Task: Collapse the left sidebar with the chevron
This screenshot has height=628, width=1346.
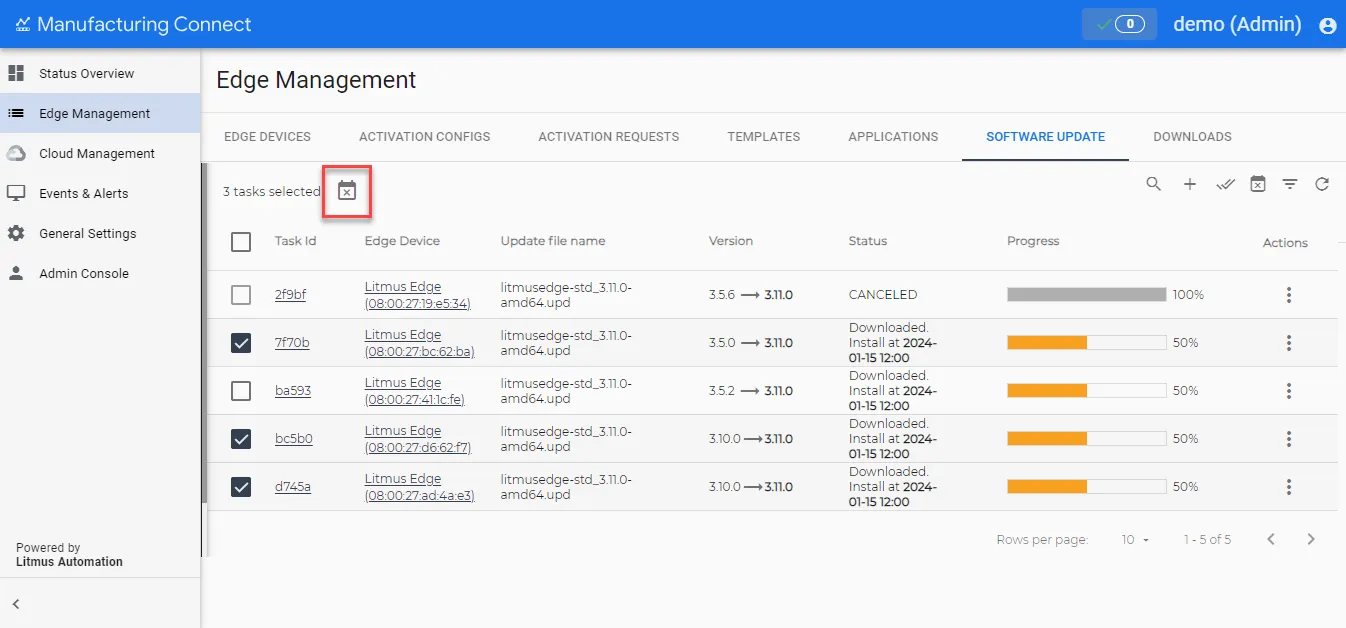Action: (x=16, y=604)
